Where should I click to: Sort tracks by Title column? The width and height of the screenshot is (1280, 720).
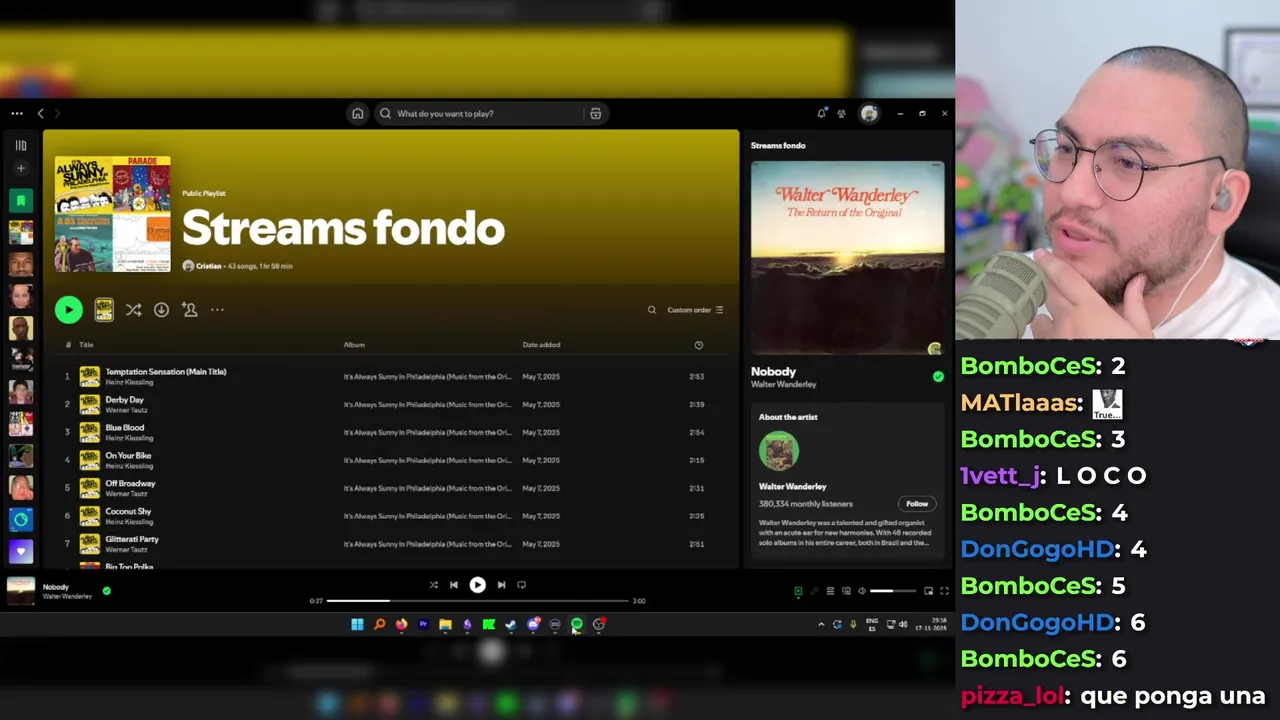click(x=86, y=345)
